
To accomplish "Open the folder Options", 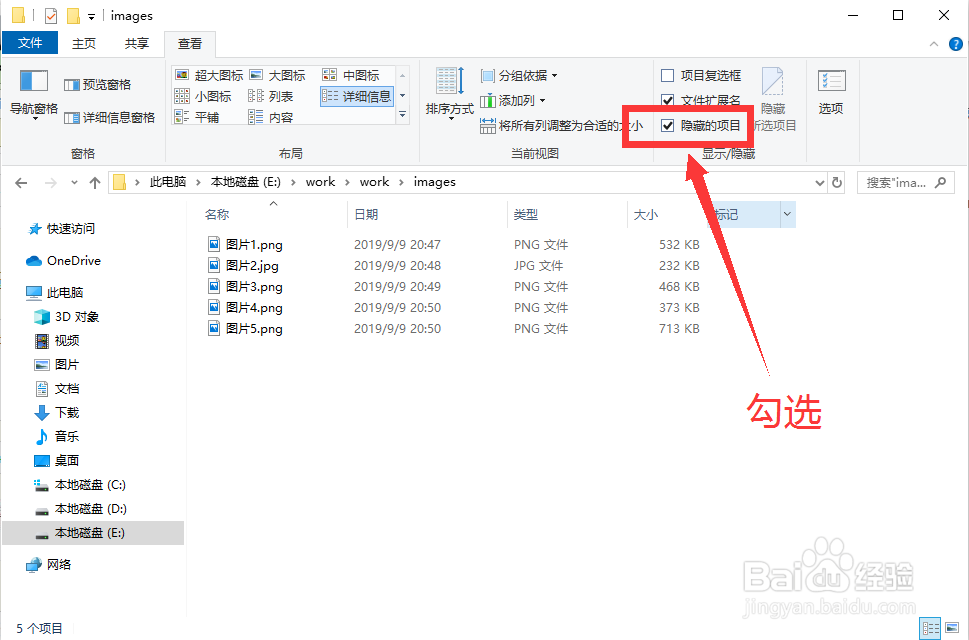I will (832, 95).
